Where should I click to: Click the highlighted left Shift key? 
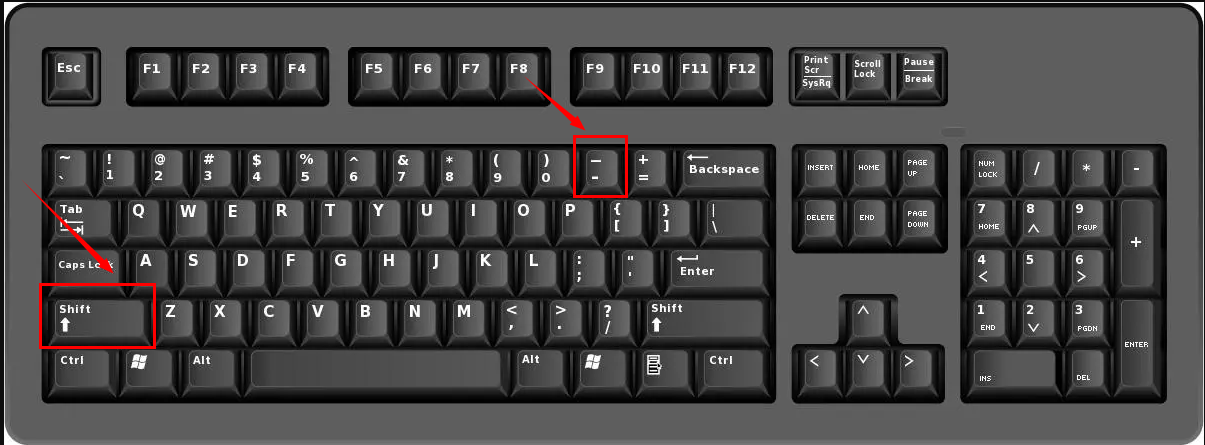pyautogui.click(x=97, y=317)
